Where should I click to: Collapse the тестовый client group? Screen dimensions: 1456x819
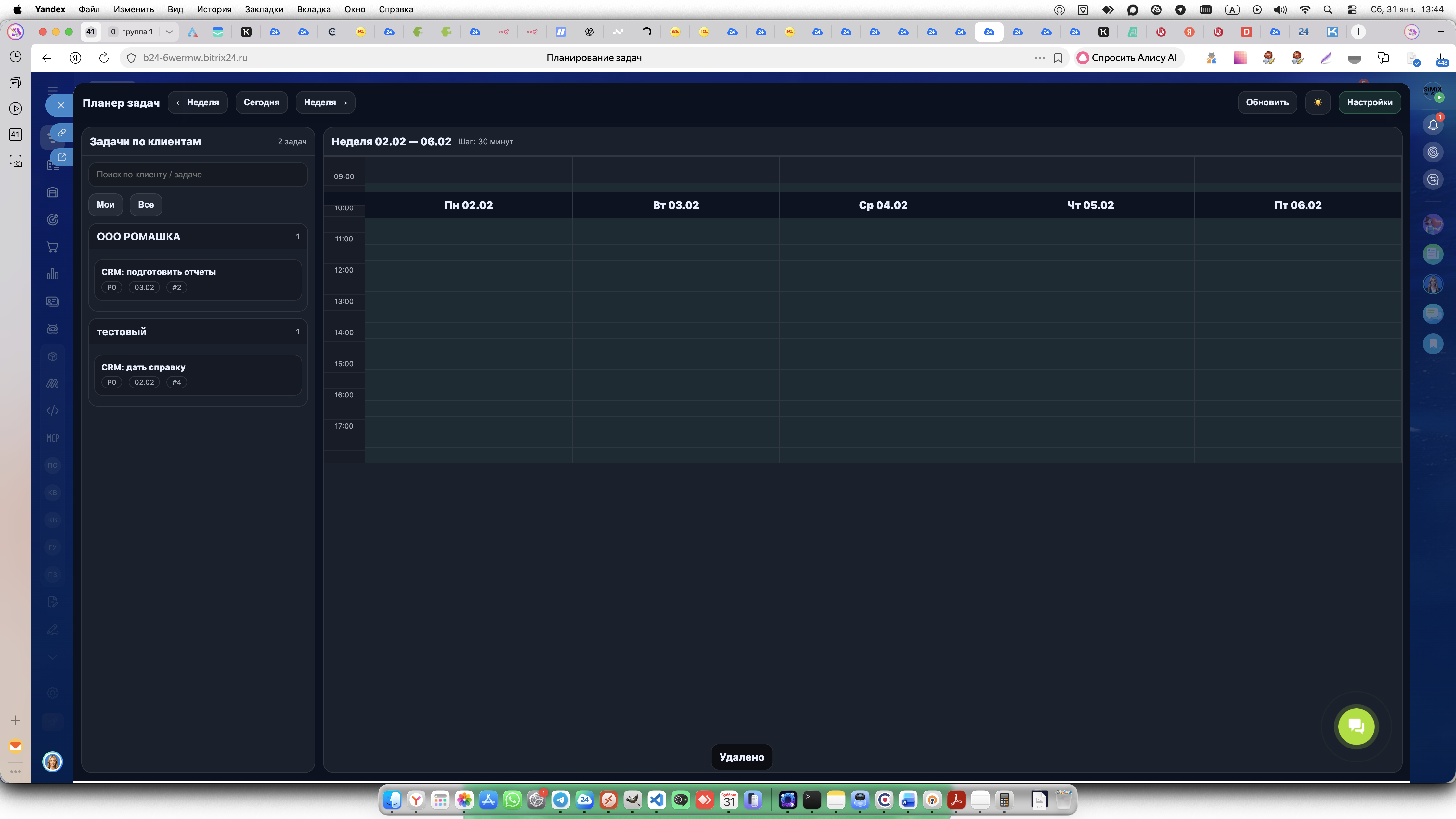[198, 332]
